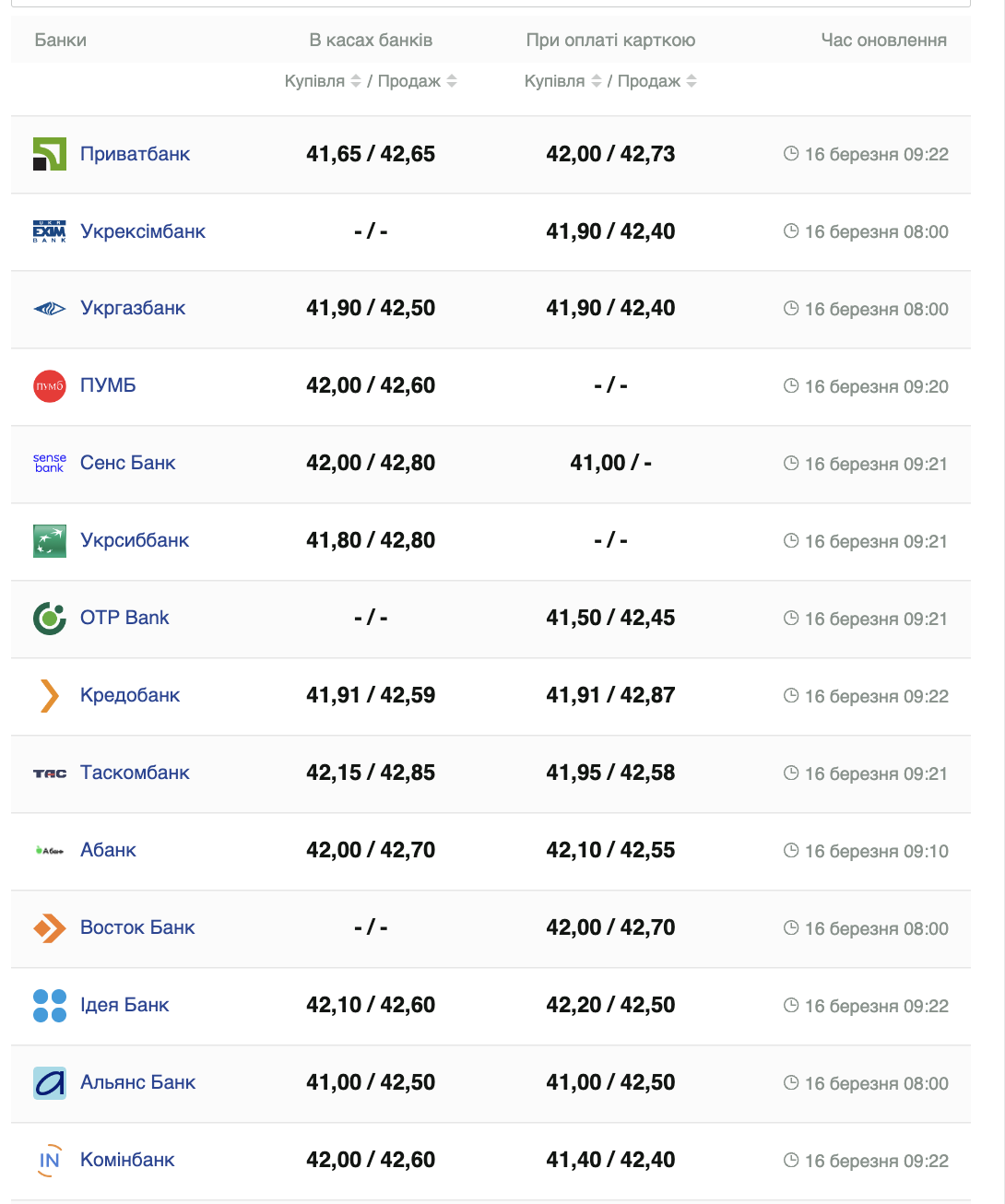
Task: Click the Приватбанк update time clock icon
Action: tap(791, 154)
